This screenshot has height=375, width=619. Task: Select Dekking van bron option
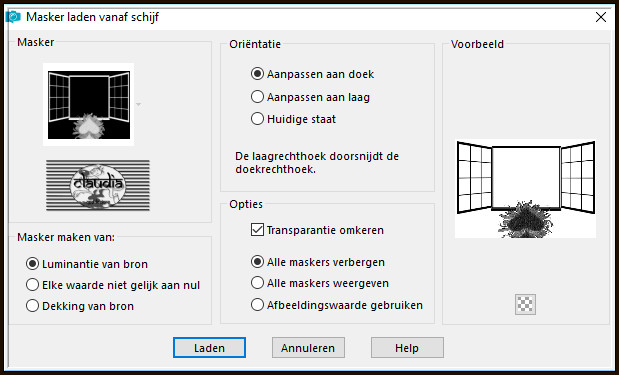click(x=80, y=306)
